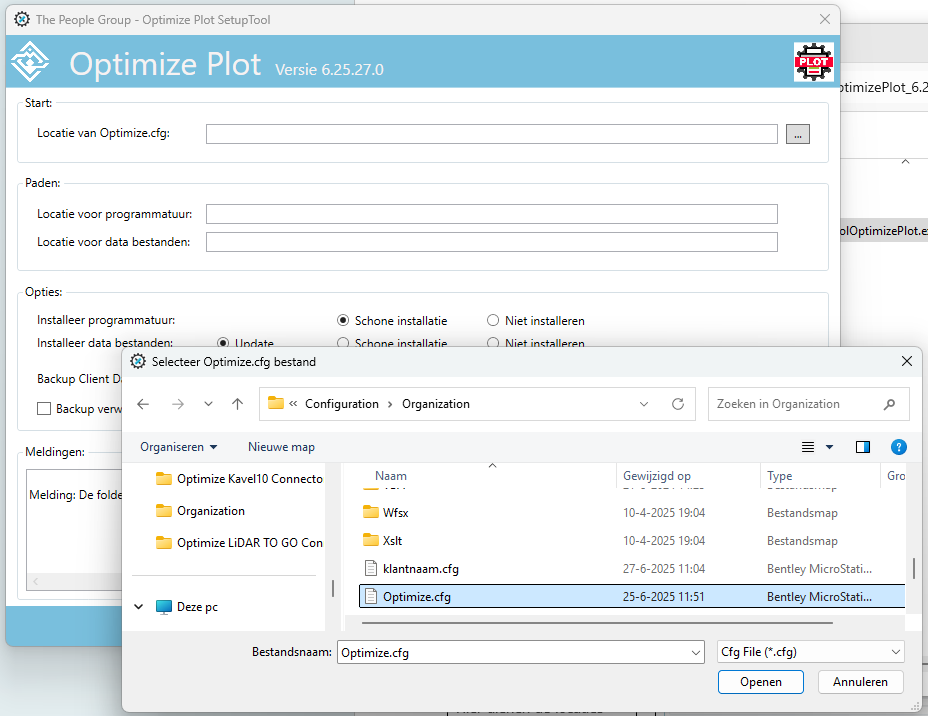Open the view layout options icon

(808, 447)
